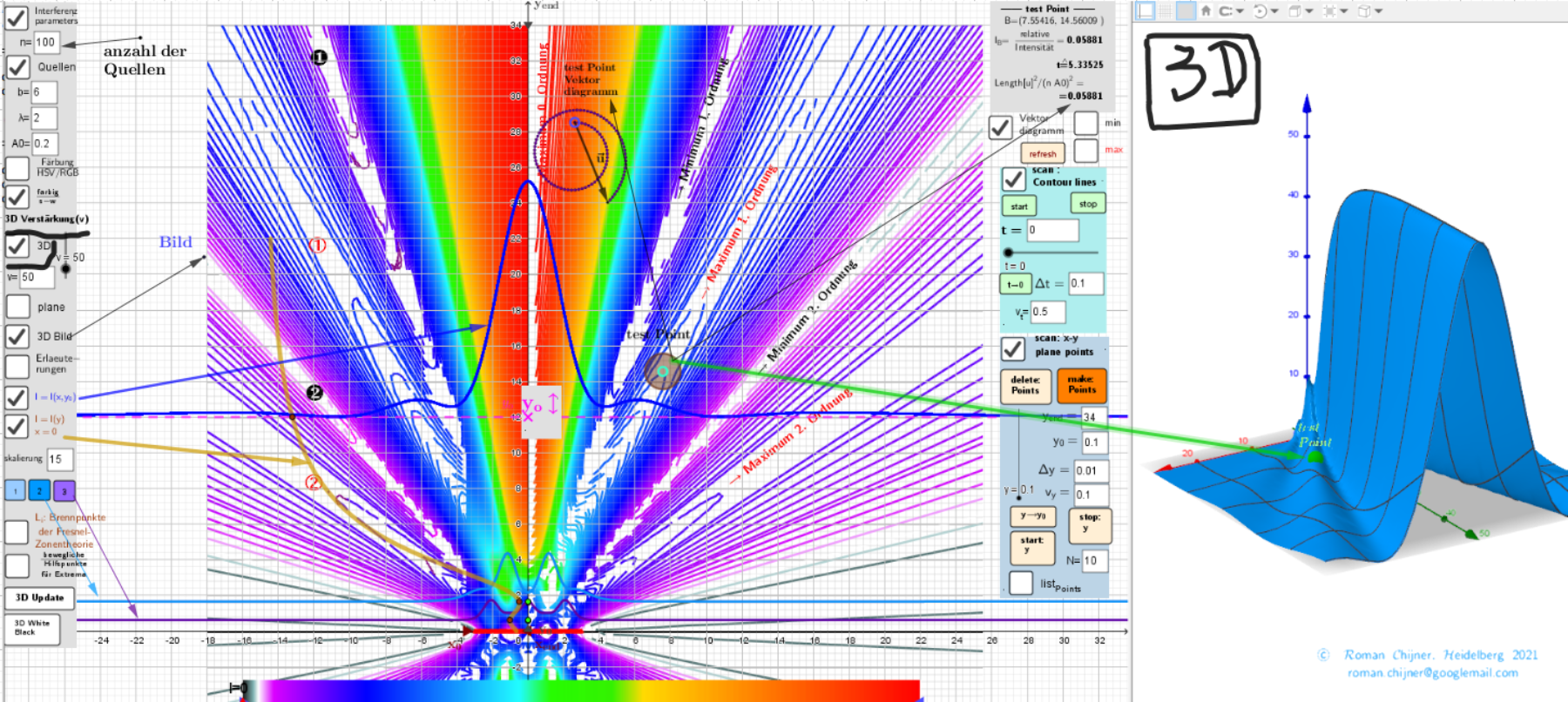Toggle grid display in 3D view toolbar

point(1166,10)
